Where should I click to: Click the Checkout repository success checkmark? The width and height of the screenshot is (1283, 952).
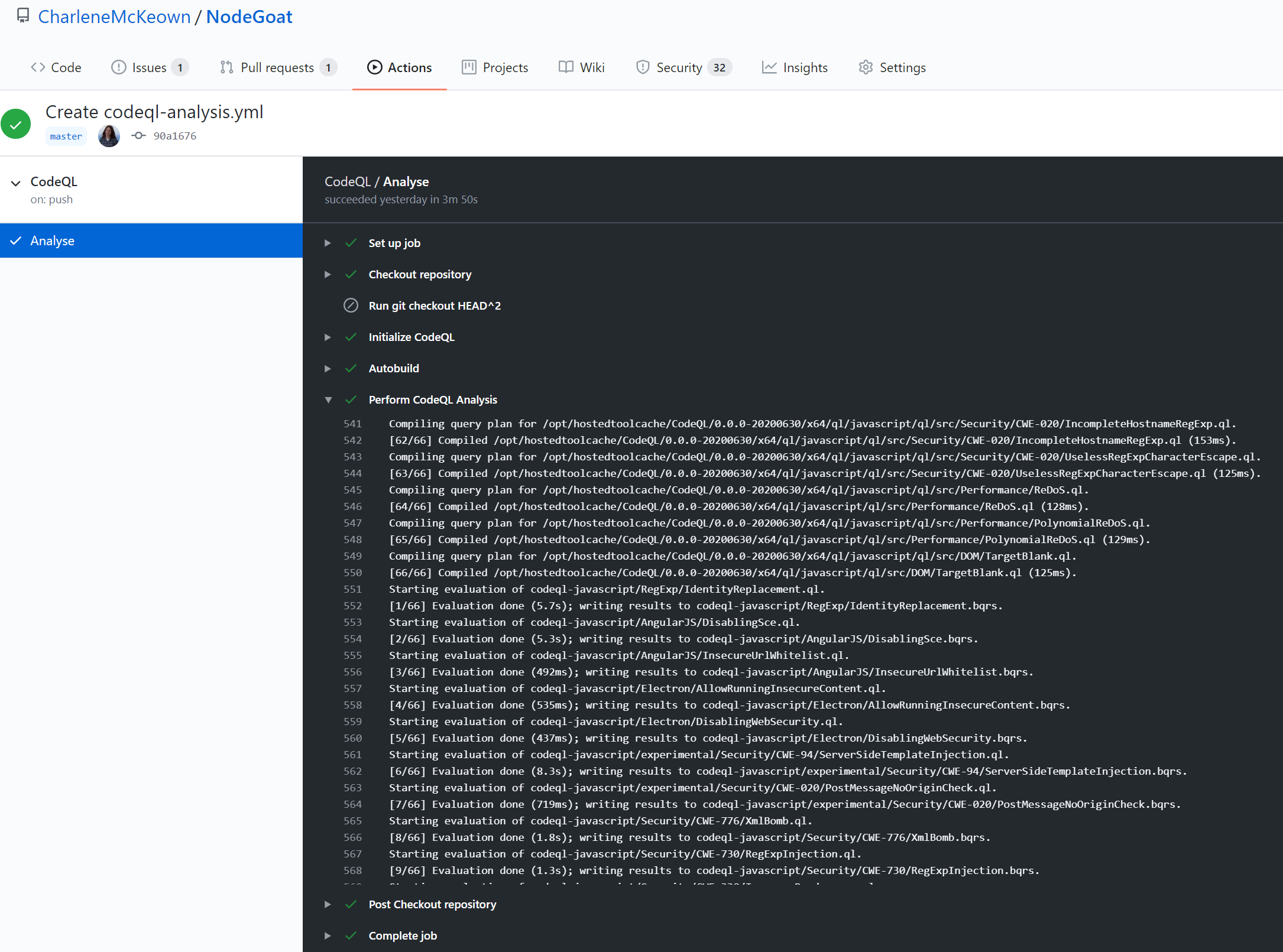pyautogui.click(x=351, y=274)
